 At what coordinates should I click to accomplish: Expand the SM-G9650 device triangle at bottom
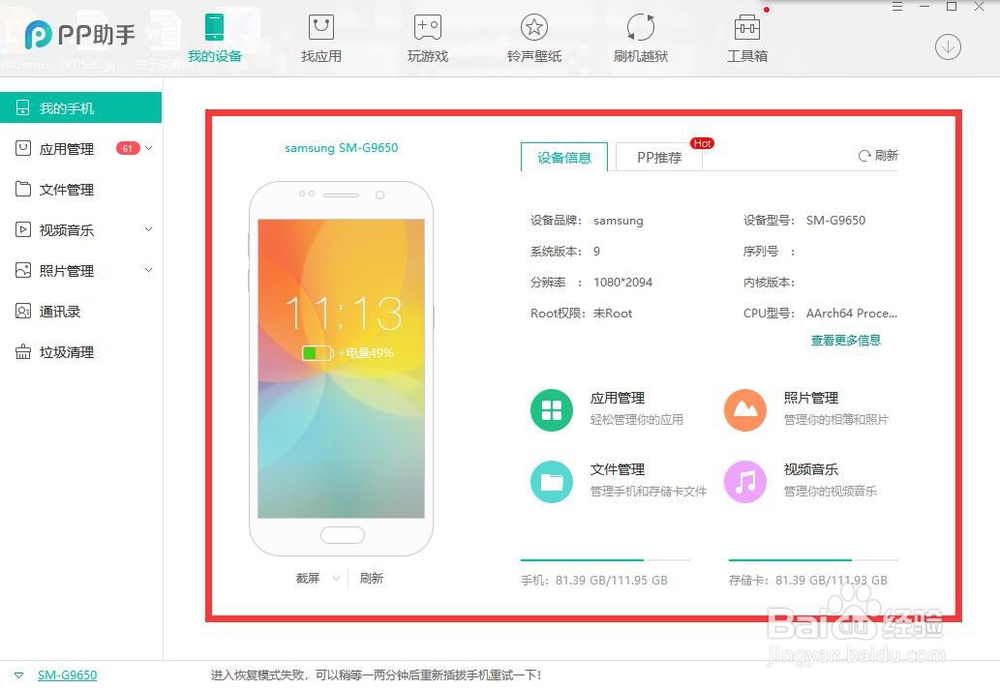[18, 675]
